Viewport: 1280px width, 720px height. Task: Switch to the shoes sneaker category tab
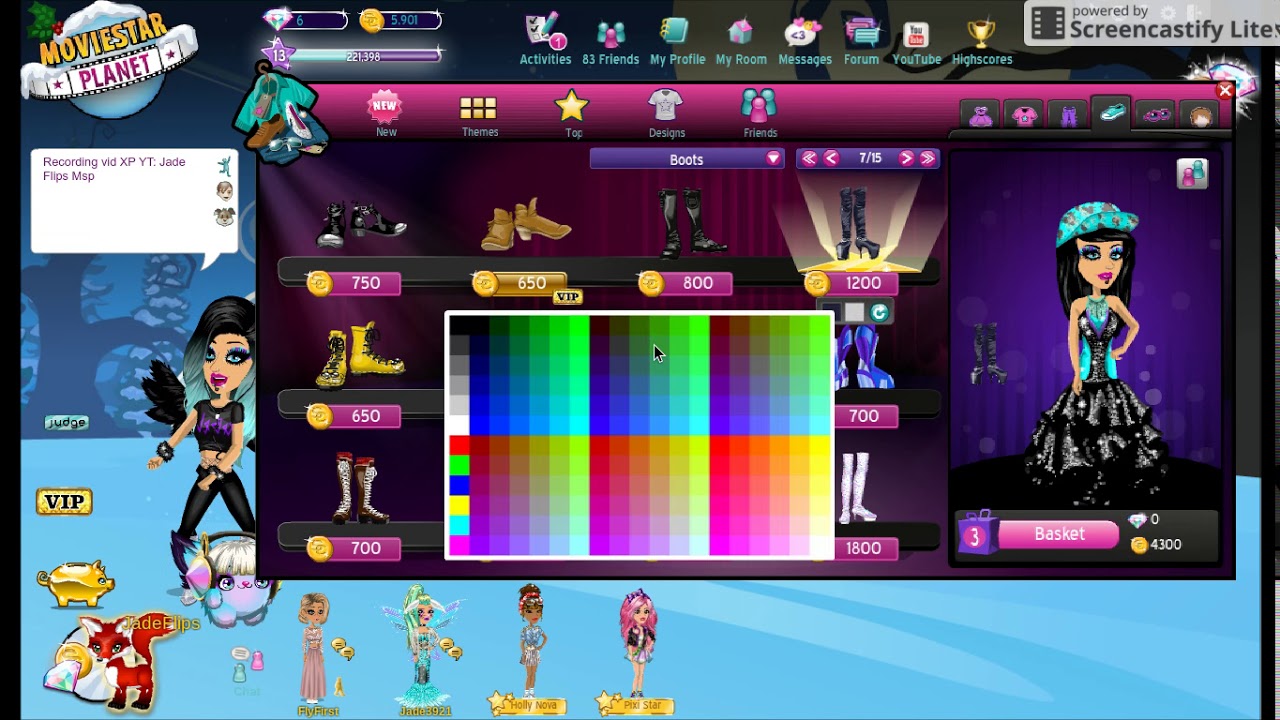(1112, 114)
